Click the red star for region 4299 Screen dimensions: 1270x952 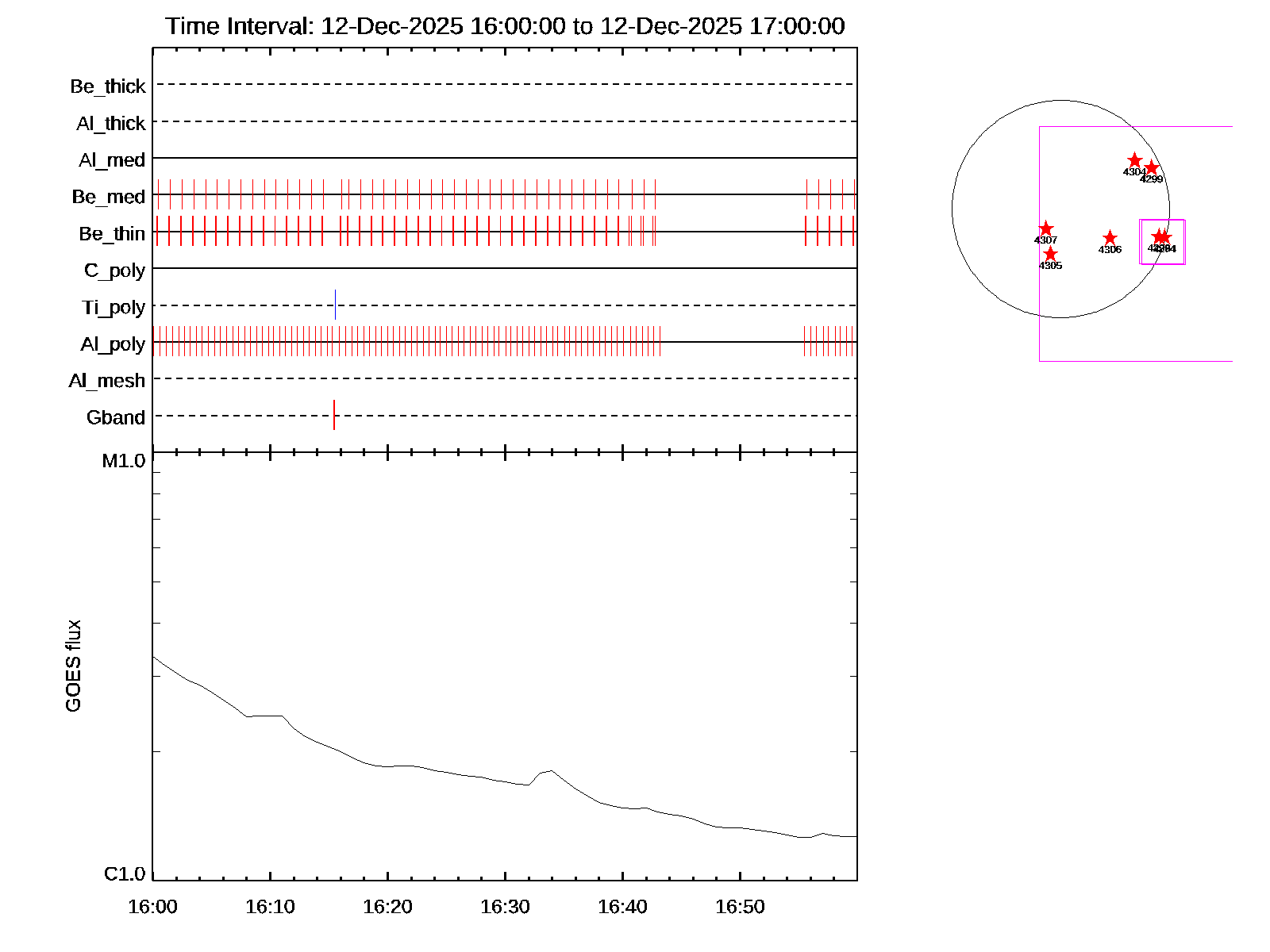pyautogui.click(x=1152, y=168)
